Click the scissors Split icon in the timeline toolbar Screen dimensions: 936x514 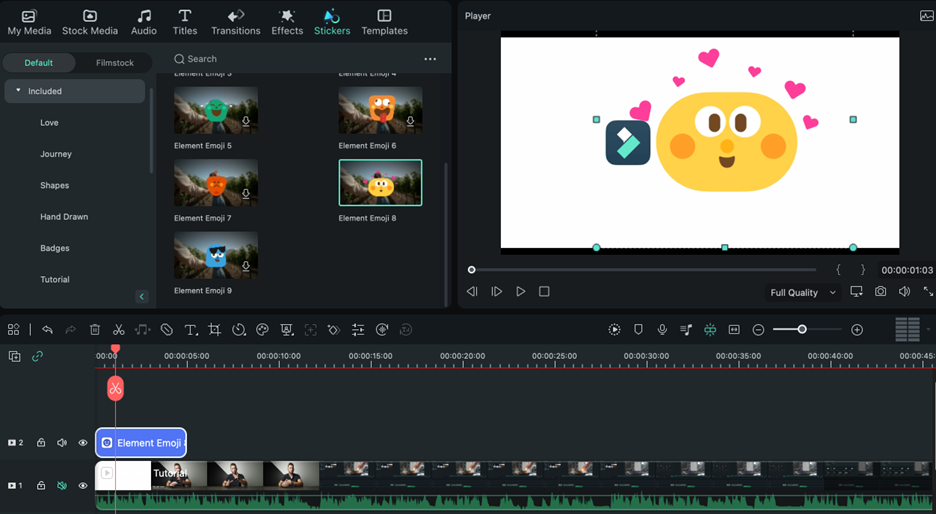119,330
